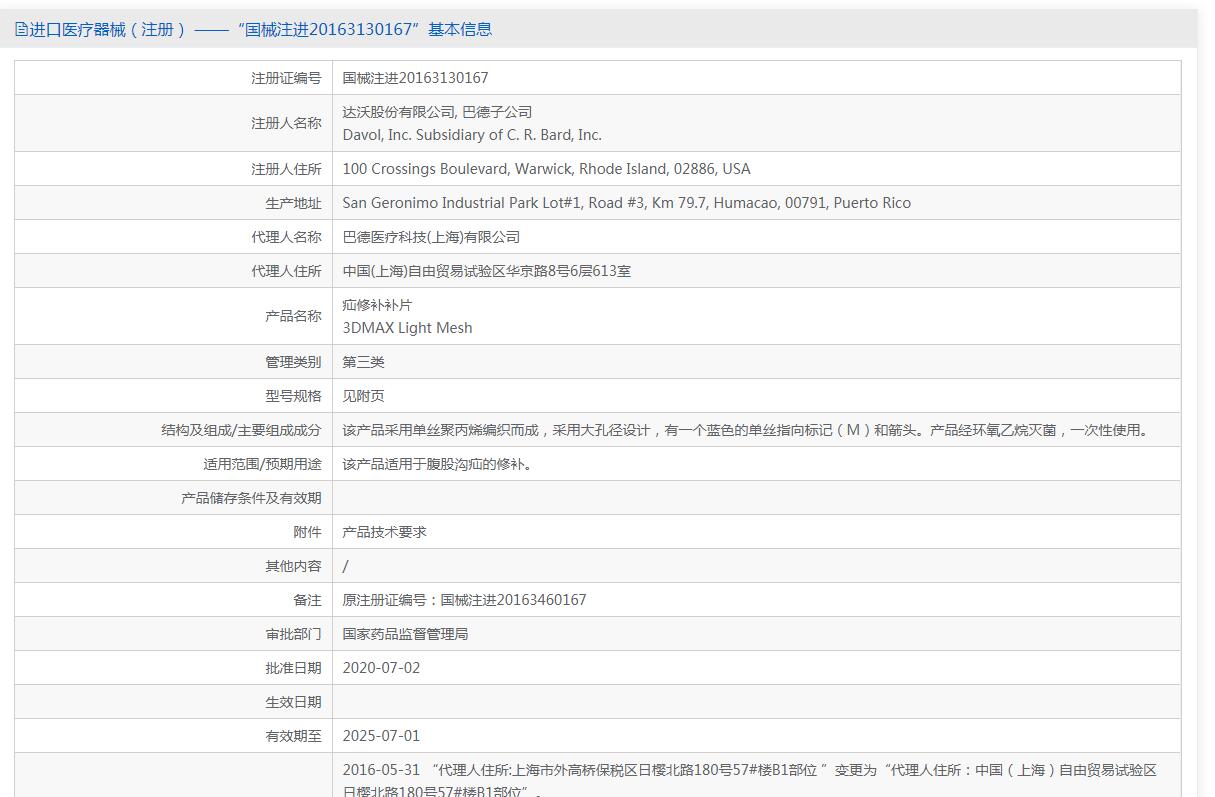Click the 生效日期 label
1215x797 pixels.
coord(293,702)
